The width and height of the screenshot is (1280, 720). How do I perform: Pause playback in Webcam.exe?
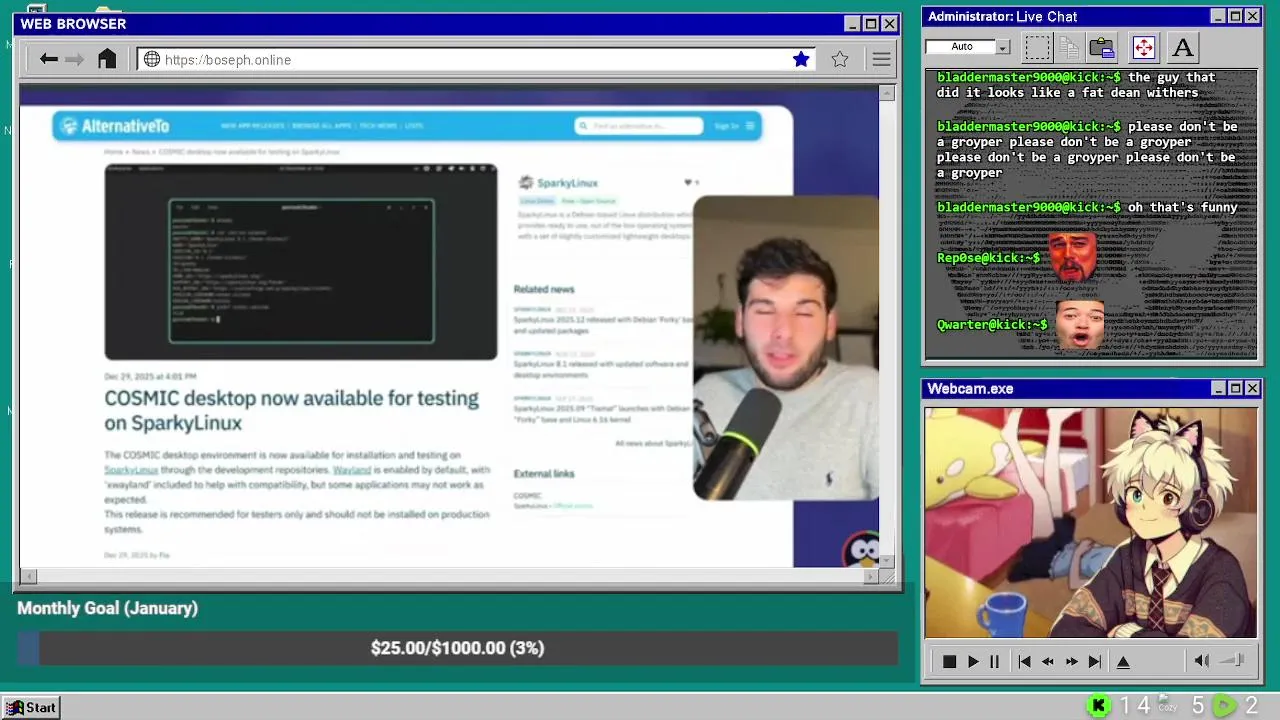(994, 661)
